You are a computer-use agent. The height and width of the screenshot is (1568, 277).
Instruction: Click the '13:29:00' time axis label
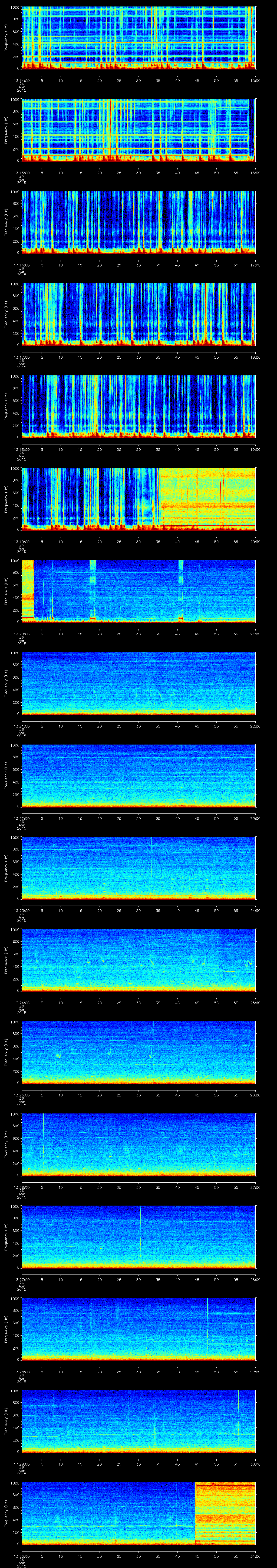click(x=21, y=1463)
